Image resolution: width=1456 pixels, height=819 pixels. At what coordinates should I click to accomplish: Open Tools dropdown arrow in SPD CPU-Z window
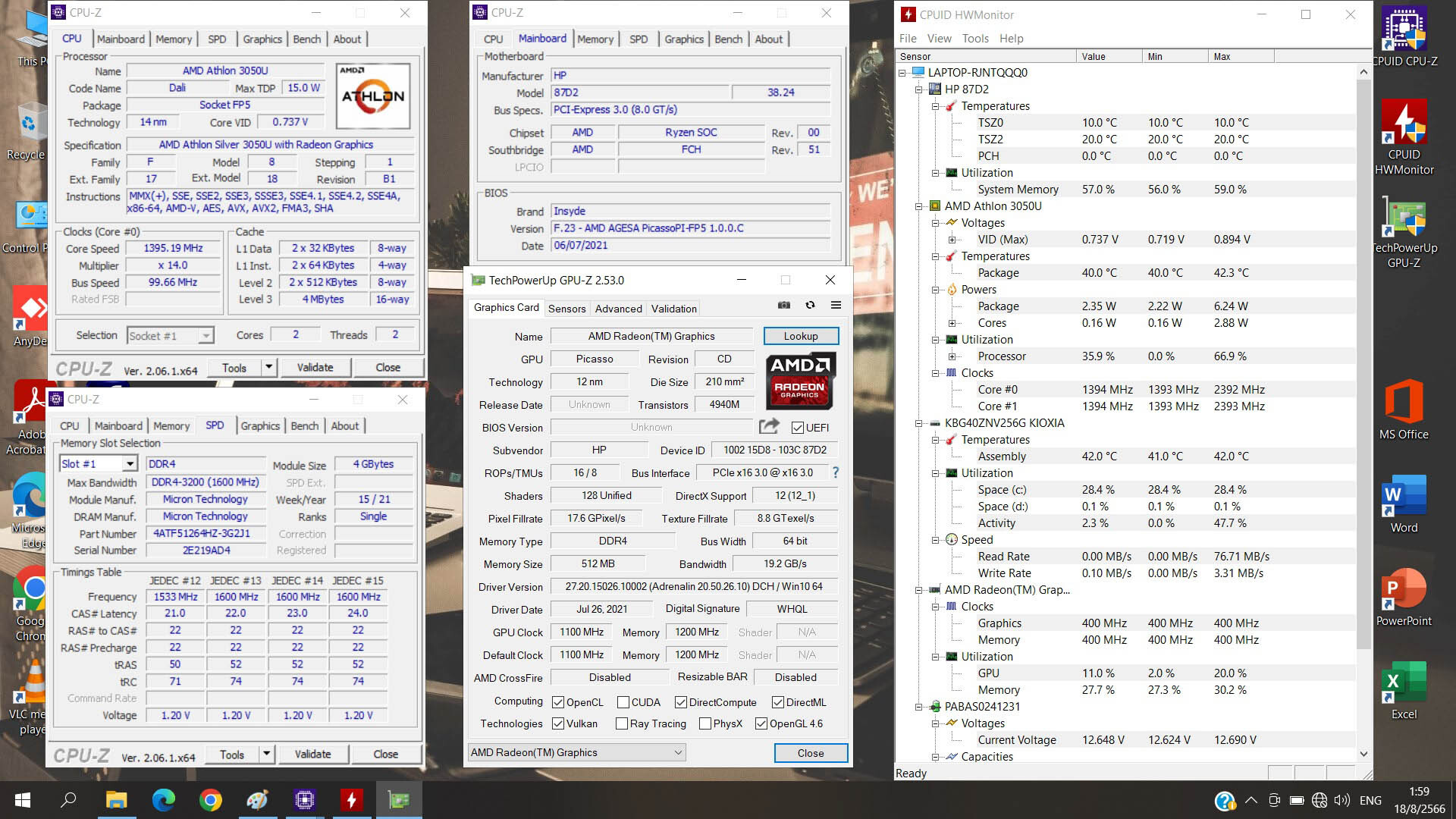coord(266,755)
